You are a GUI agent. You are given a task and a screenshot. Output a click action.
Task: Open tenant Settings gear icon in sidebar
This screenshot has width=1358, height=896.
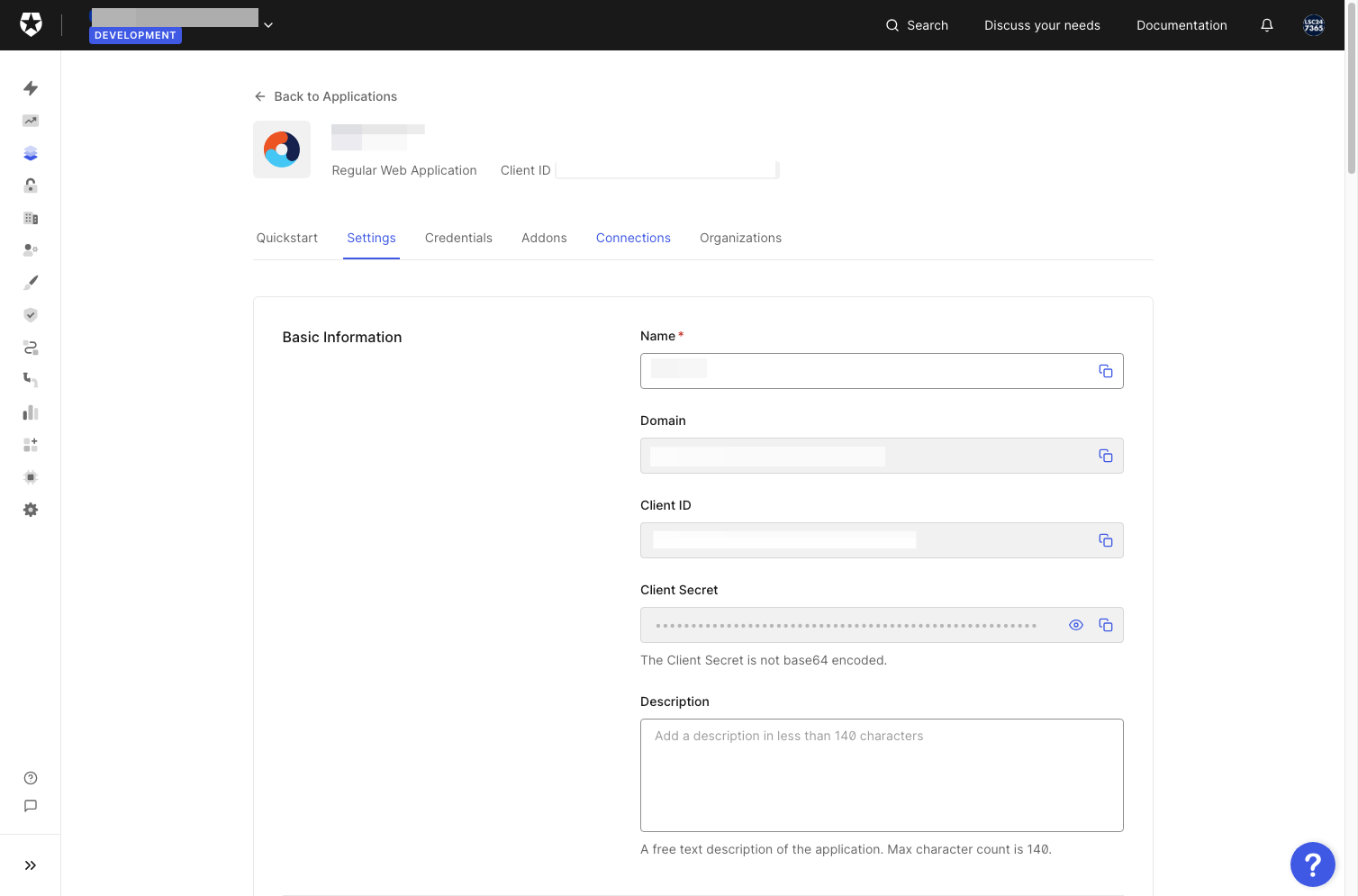tap(31, 510)
